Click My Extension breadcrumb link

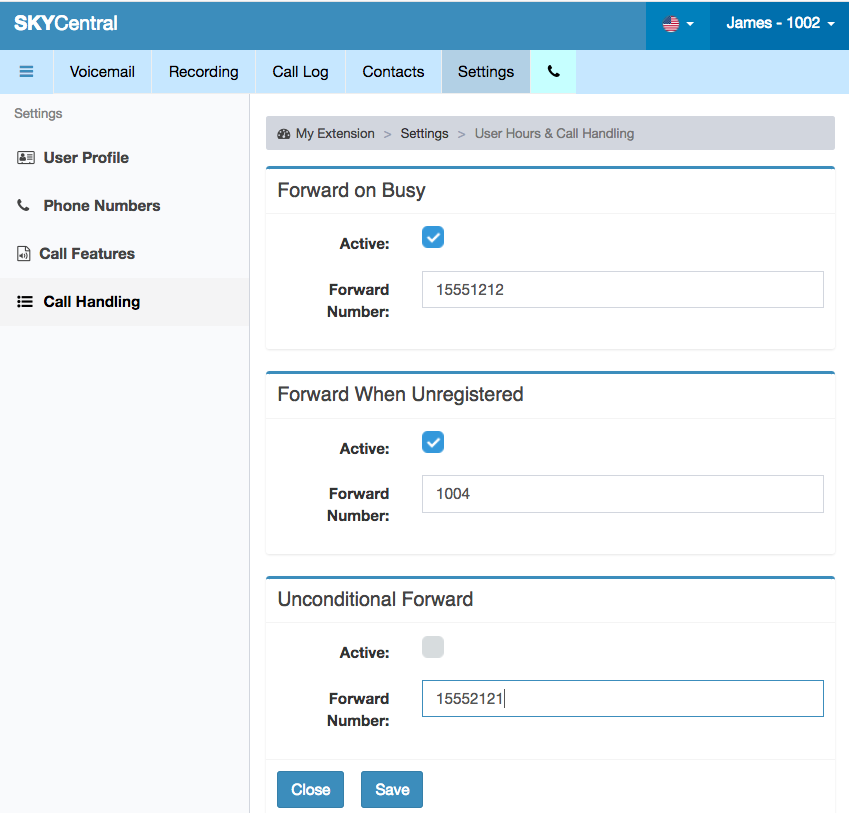point(335,134)
